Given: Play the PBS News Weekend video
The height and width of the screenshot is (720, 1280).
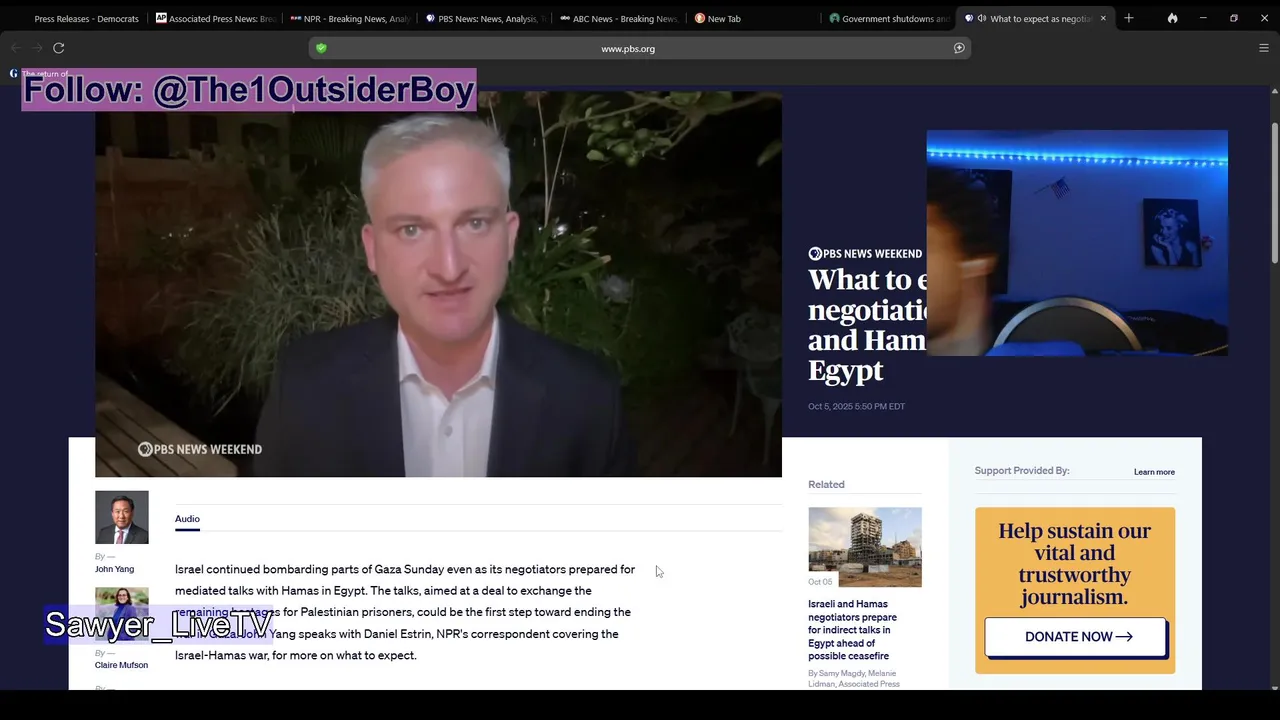Looking at the screenshot, I should [438, 284].
